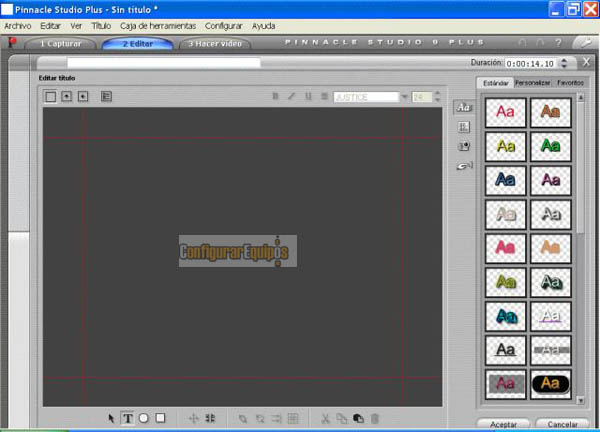Click the move/position crosshair tool

194,418
